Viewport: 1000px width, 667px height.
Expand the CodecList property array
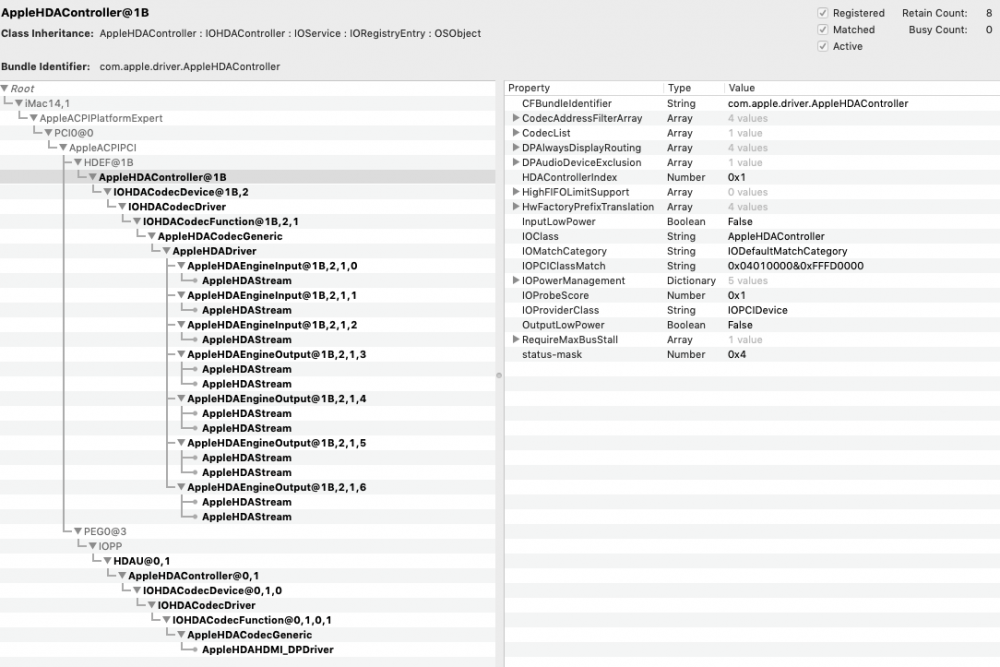coord(515,133)
